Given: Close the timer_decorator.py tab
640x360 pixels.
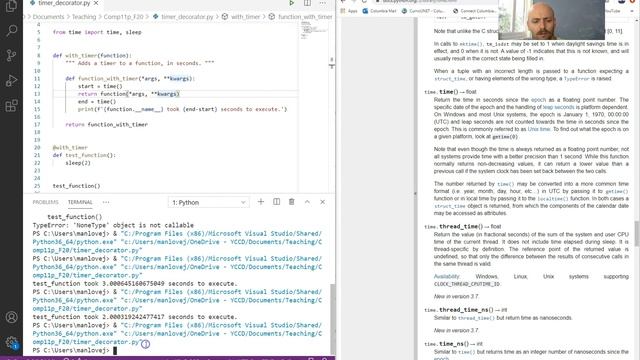Looking at the screenshot, I should [x=96, y=3].
